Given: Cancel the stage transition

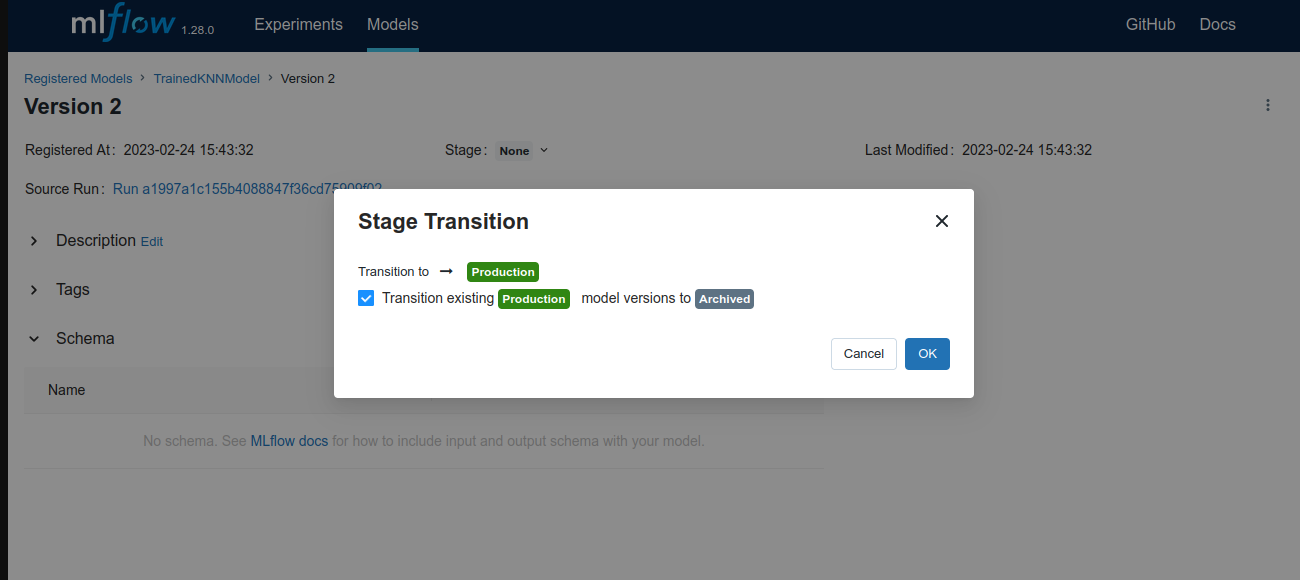Looking at the screenshot, I should (x=863, y=353).
